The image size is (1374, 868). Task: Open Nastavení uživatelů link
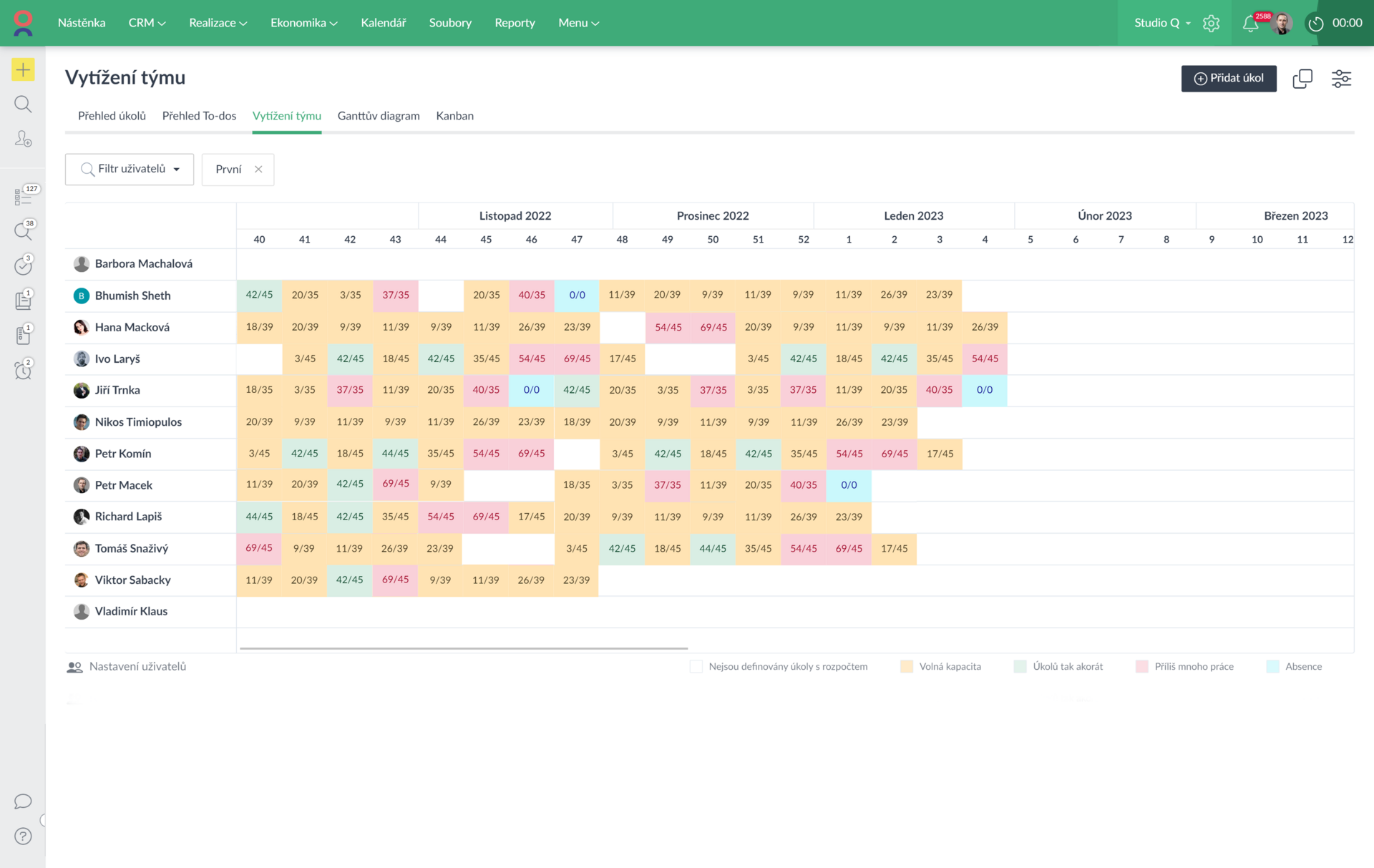coord(137,666)
